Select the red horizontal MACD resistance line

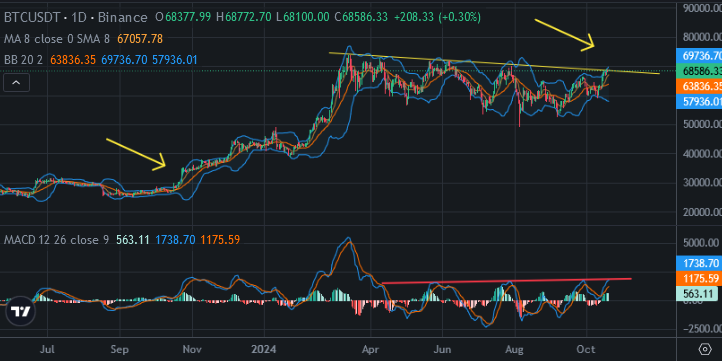(x=507, y=281)
